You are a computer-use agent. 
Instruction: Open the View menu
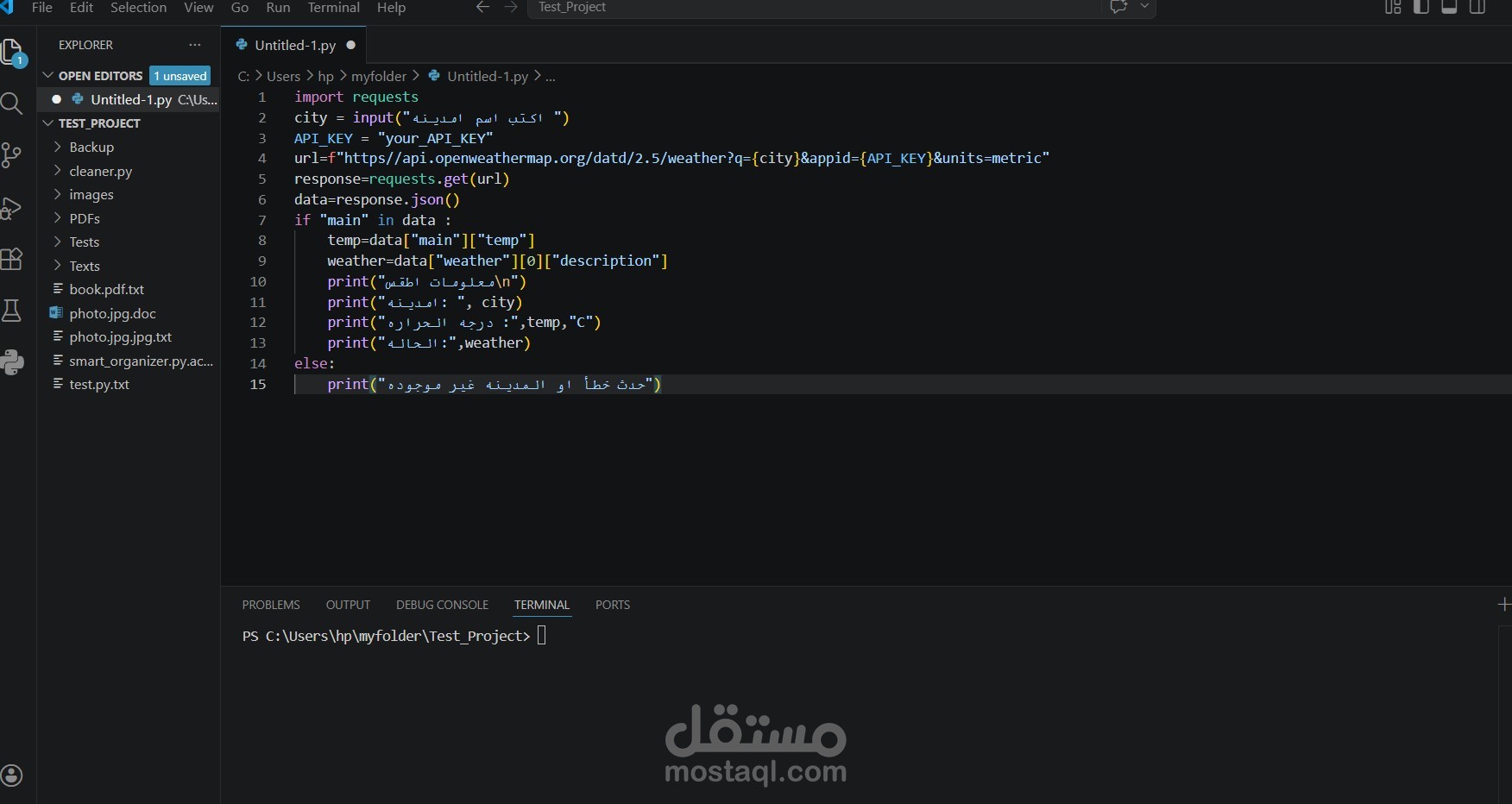pos(198,7)
